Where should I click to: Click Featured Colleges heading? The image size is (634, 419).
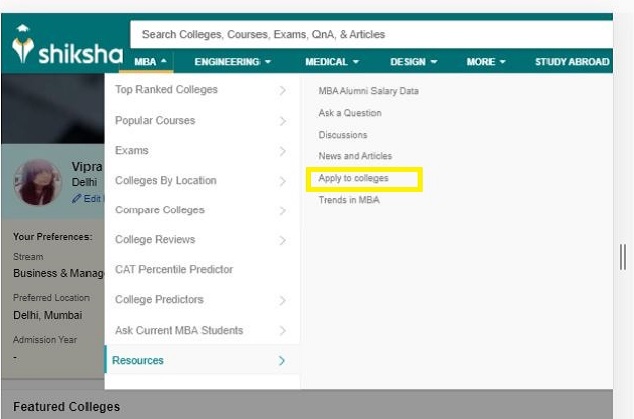[x=66, y=406]
